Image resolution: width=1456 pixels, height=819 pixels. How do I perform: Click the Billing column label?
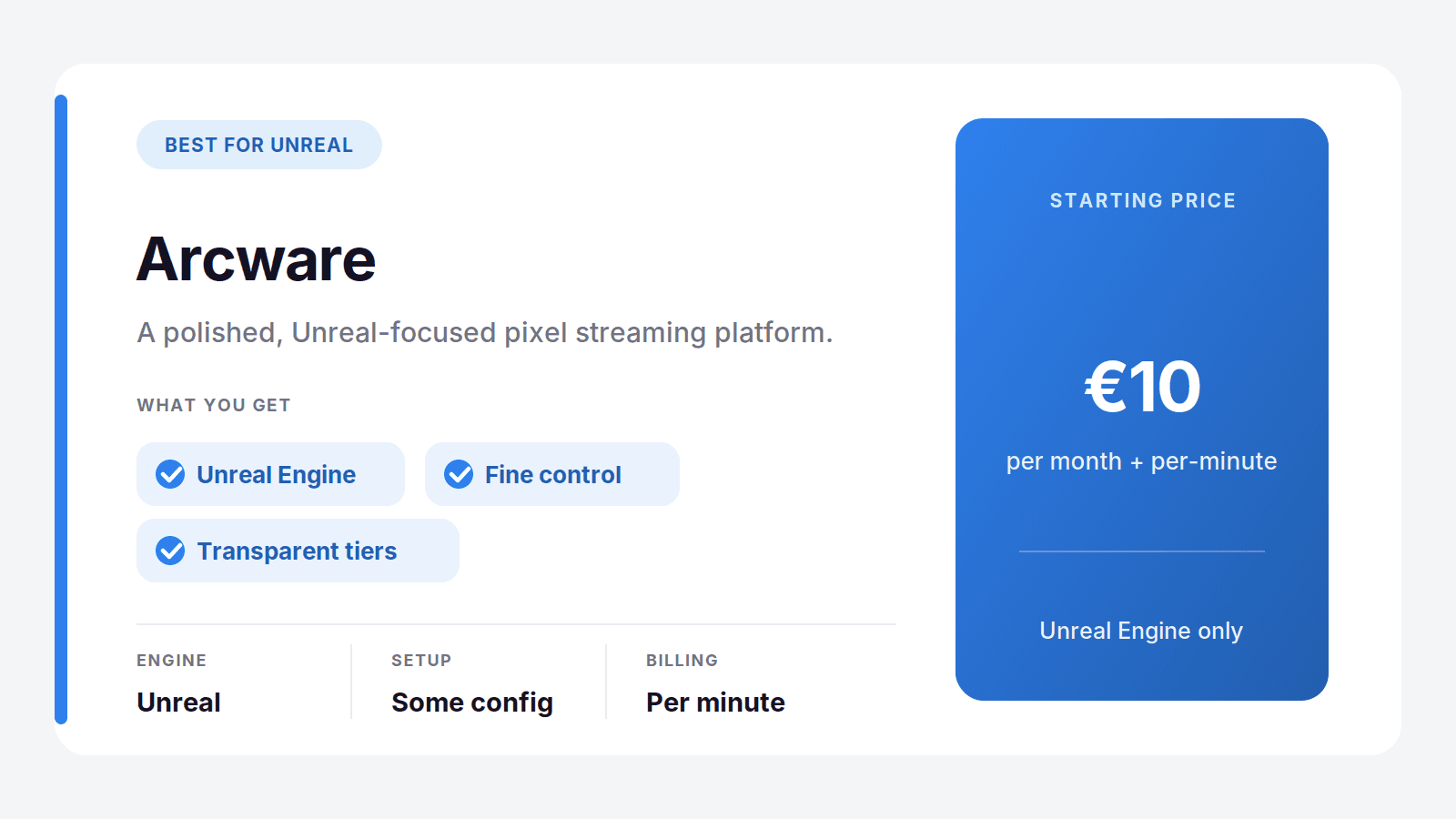pyautogui.click(x=682, y=661)
